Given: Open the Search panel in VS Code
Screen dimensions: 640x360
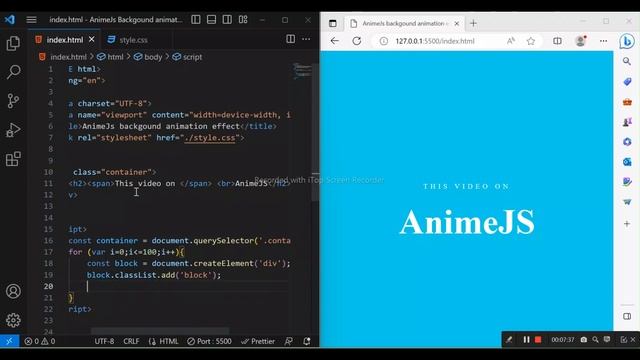Looking at the screenshot, I should [x=13, y=72].
